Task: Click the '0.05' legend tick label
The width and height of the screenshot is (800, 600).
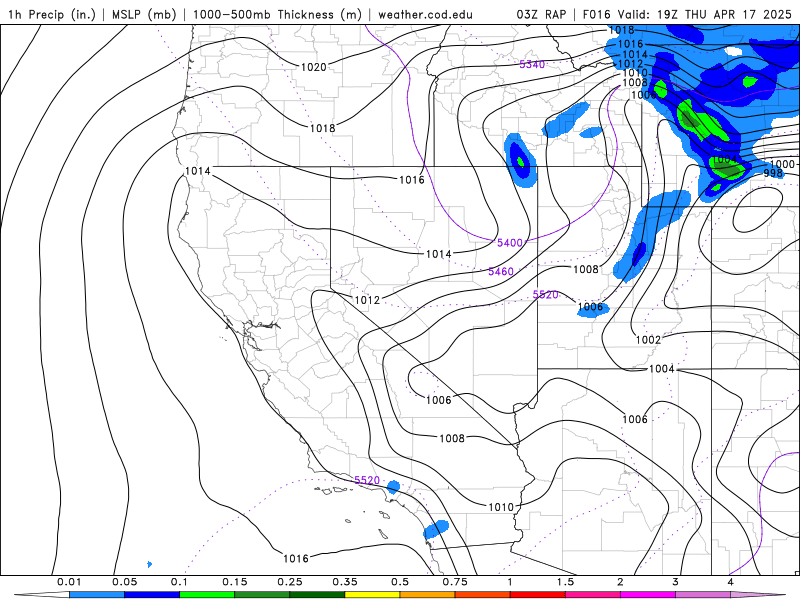Action: tap(124, 582)
